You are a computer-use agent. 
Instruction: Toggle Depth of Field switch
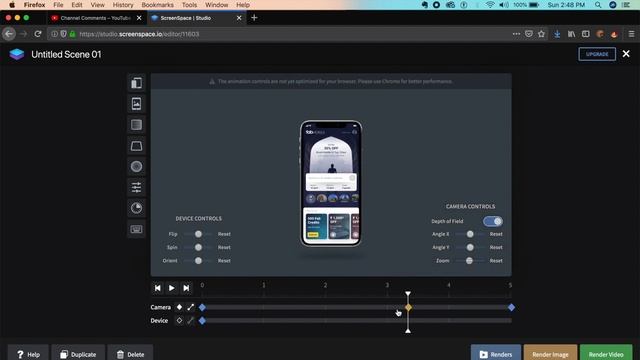coord(493,221)
